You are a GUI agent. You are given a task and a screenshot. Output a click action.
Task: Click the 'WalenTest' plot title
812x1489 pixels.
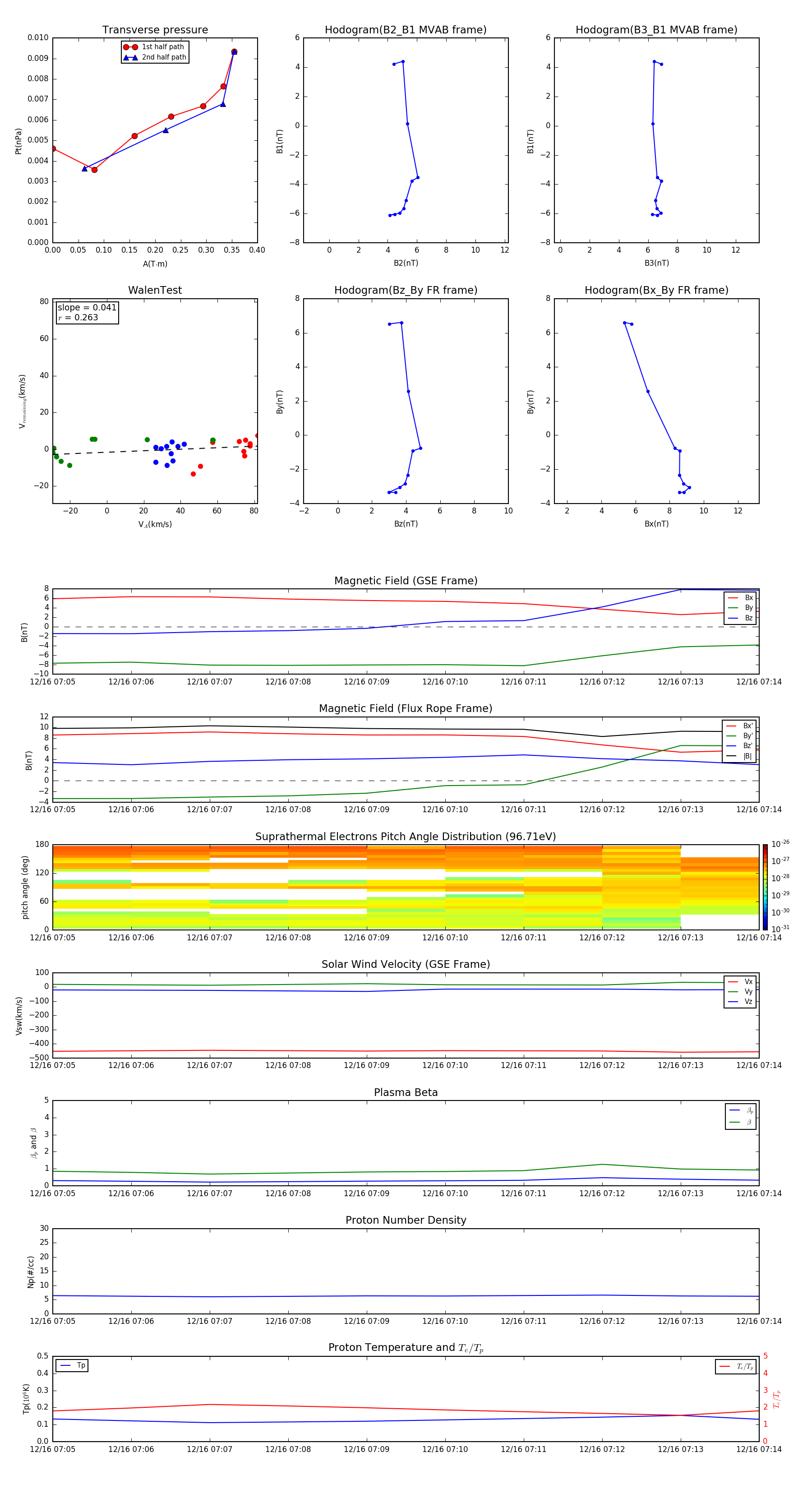(155, 290)
